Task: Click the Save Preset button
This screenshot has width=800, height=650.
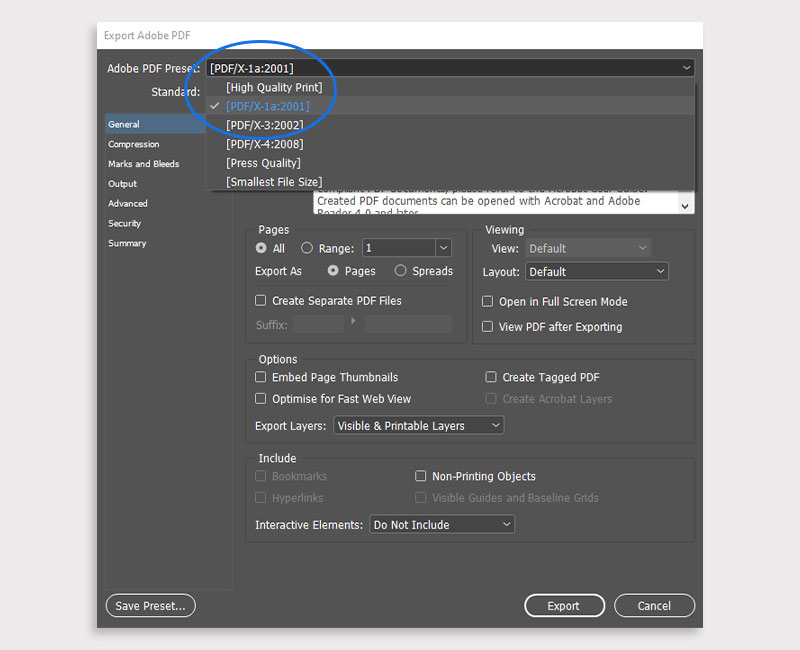Action: pos(151,606)
